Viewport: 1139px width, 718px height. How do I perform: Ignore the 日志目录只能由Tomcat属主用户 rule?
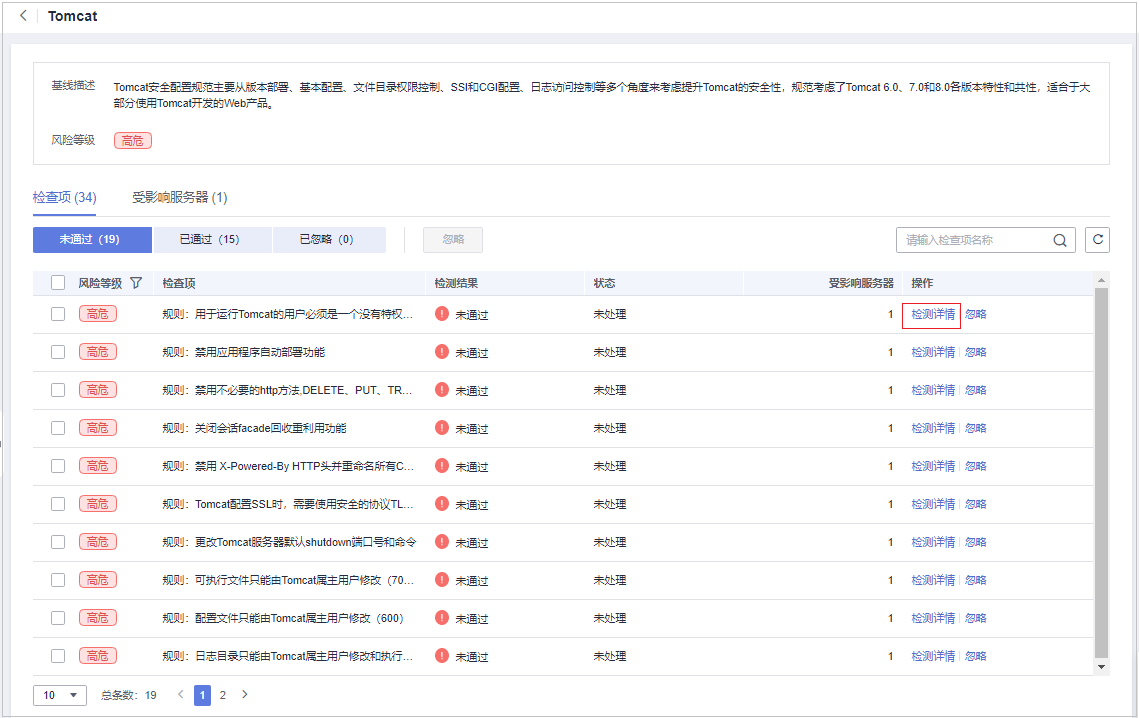click(x=976, y=656)
